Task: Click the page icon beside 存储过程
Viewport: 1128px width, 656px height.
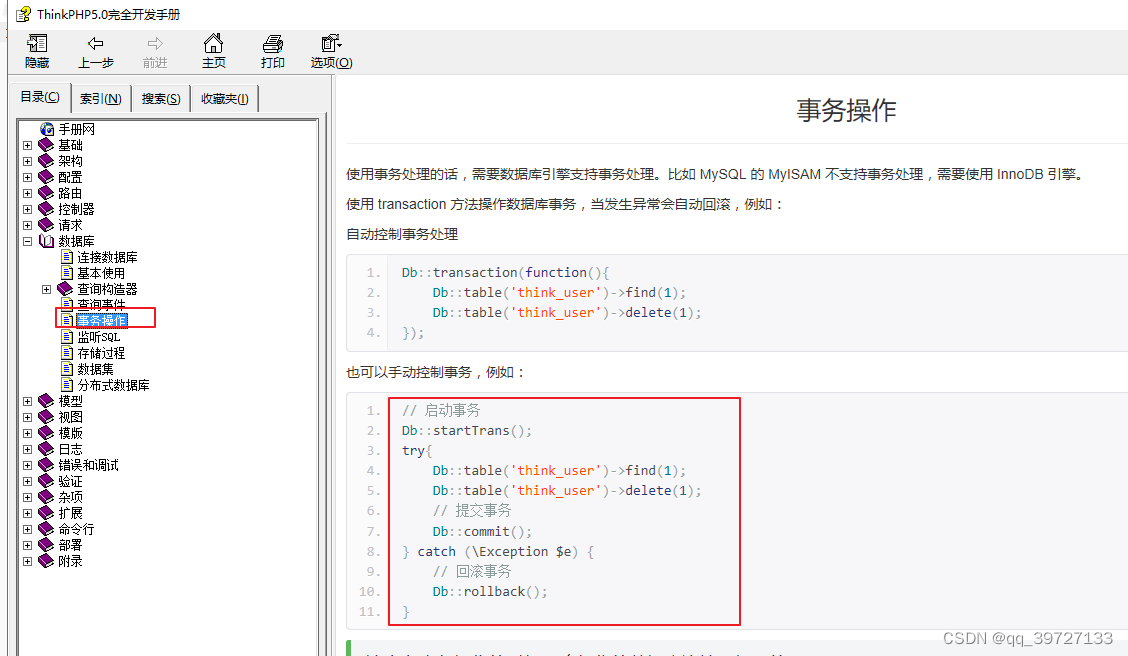Action: [67, 353]
